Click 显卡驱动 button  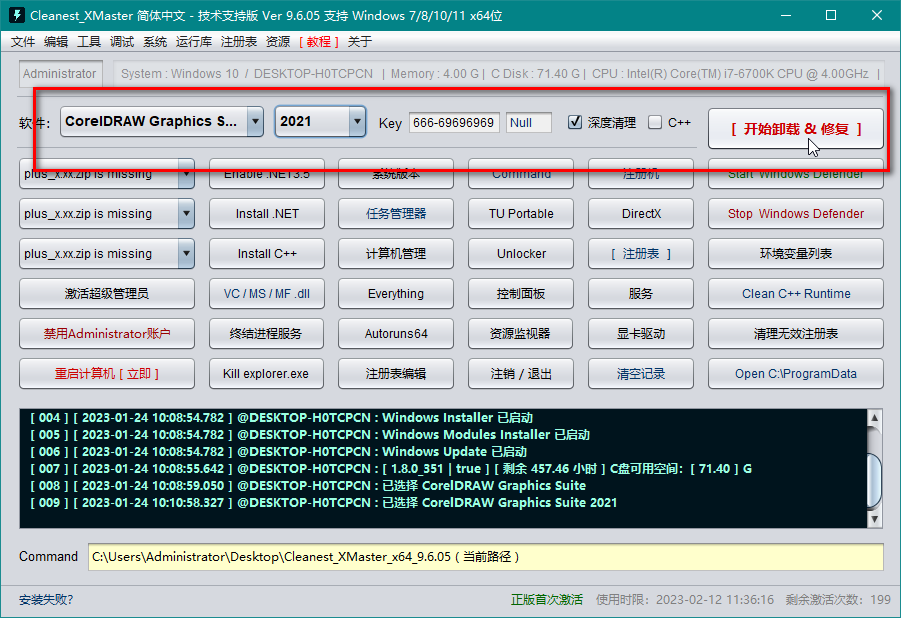pos(641,333)
